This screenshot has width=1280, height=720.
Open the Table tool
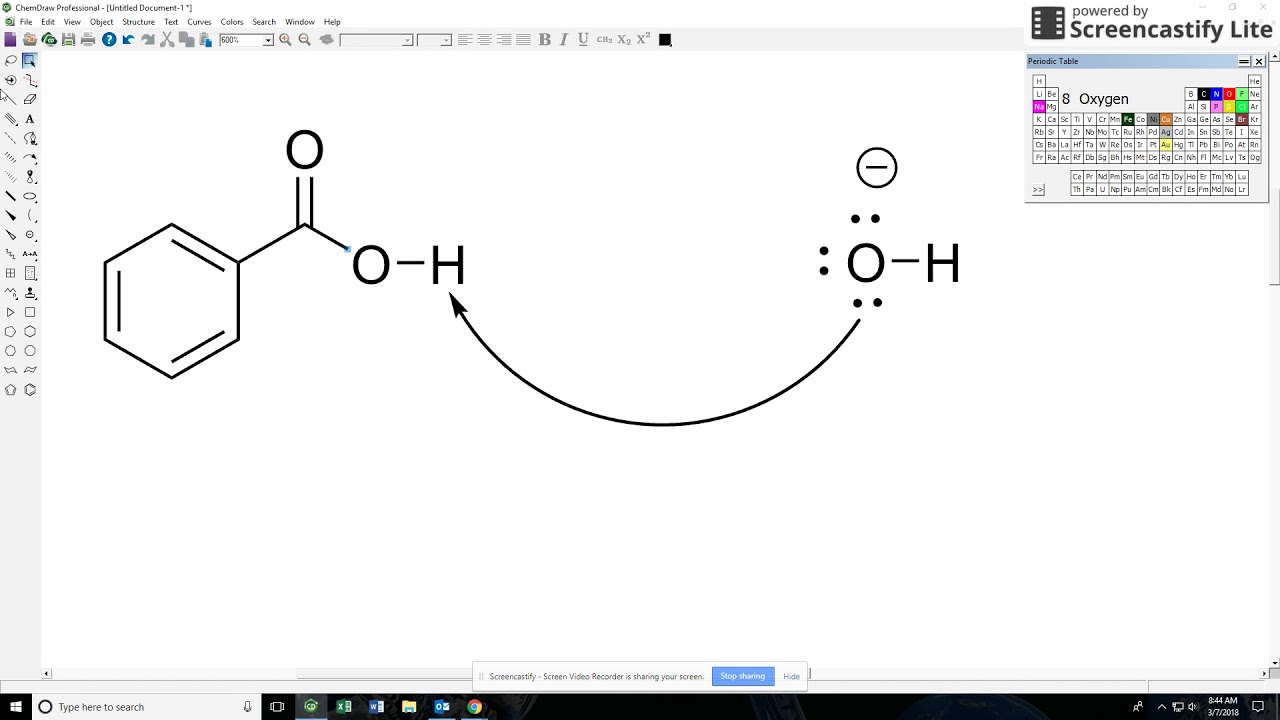[x=11, y=273]
